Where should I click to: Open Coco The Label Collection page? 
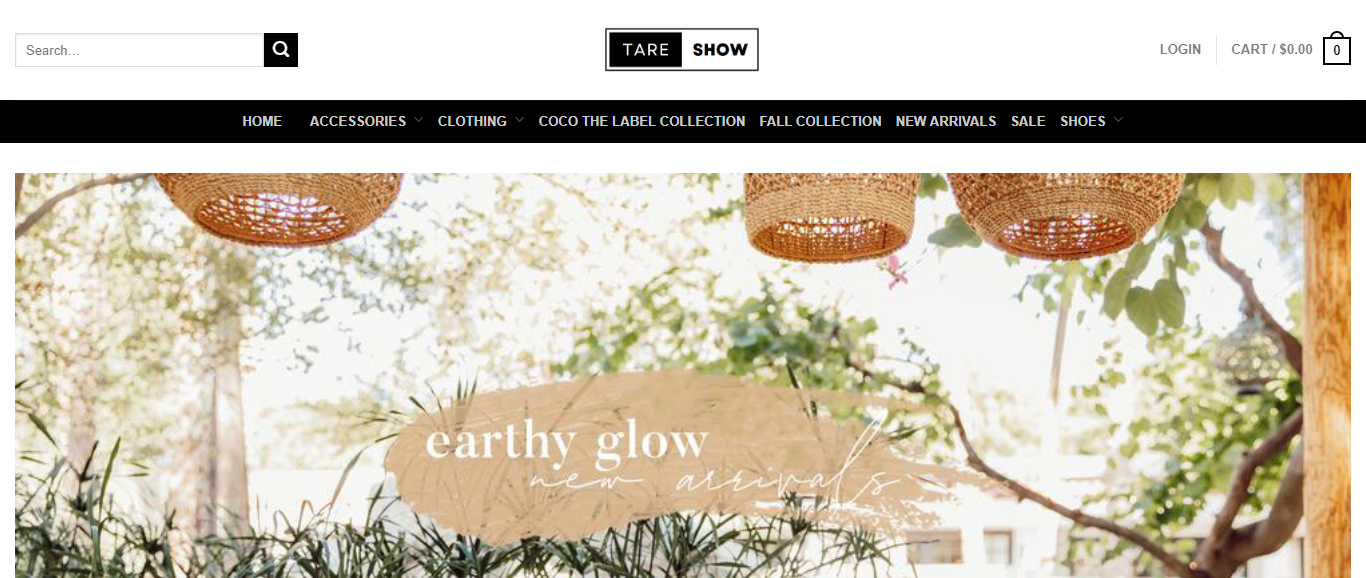(x=642, y=121)
